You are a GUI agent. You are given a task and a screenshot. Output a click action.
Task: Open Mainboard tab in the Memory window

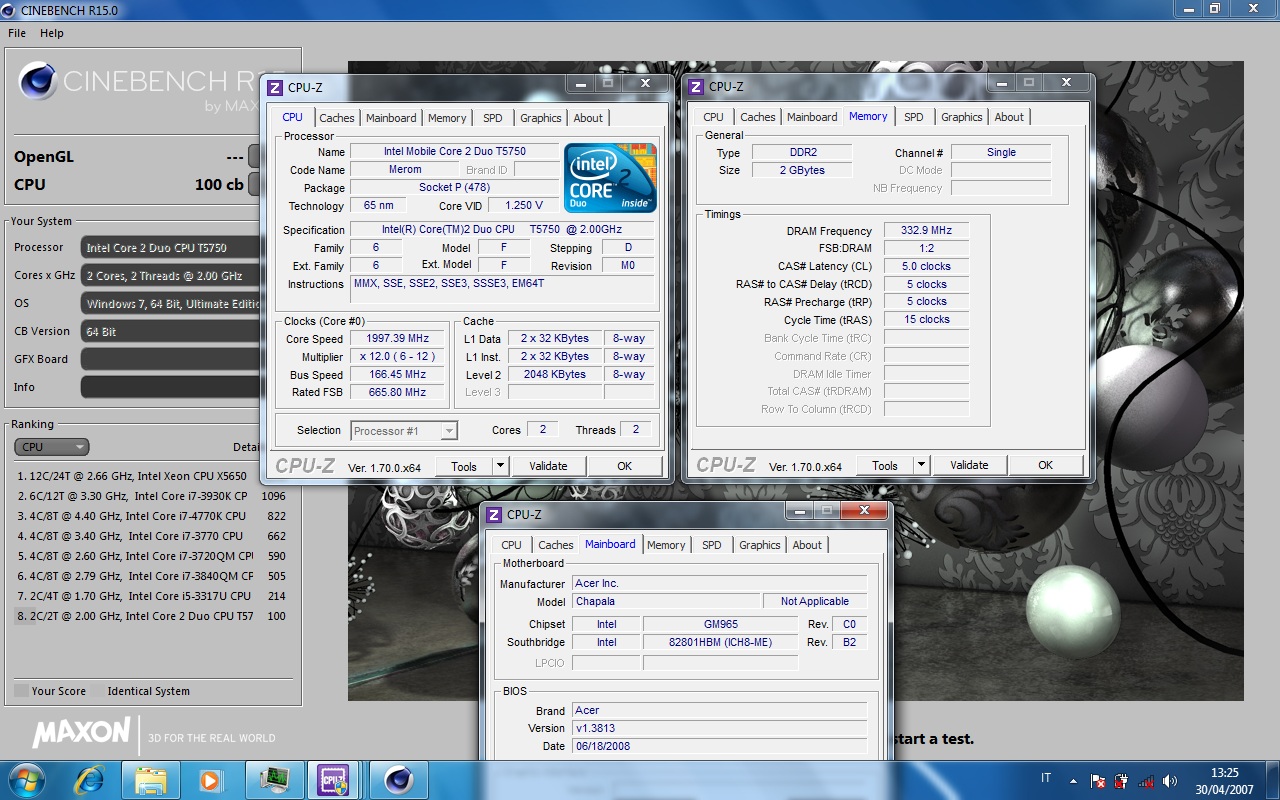pos(812,117)
